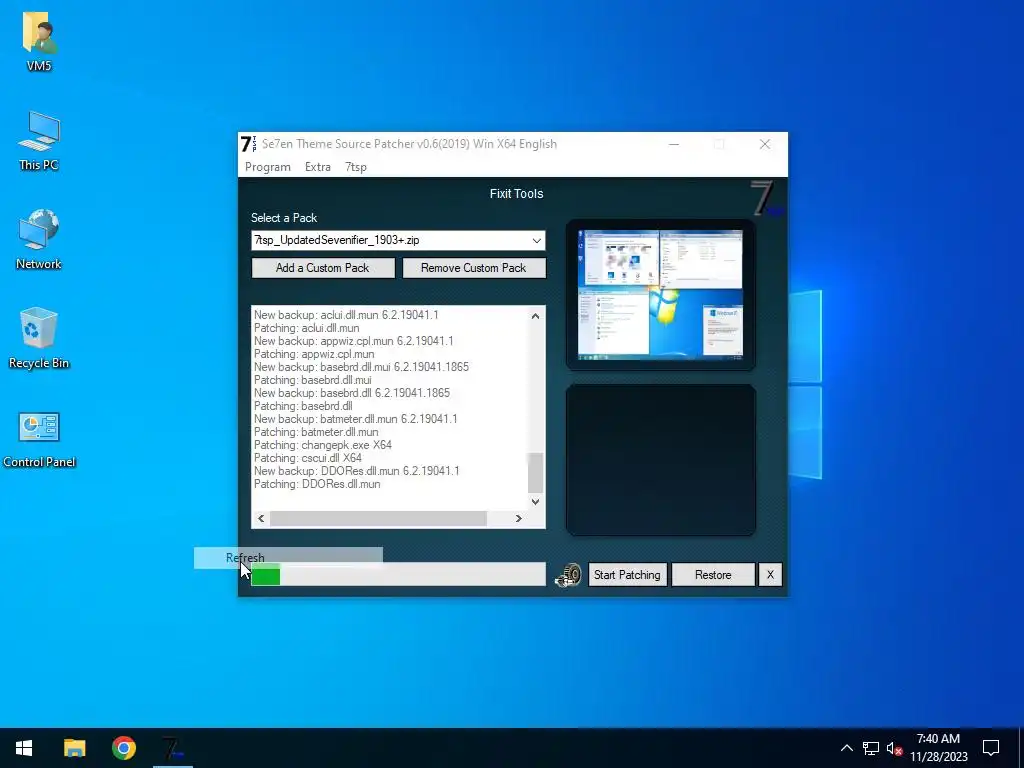Close the Se7en Theme Source Patcher window

765,144
